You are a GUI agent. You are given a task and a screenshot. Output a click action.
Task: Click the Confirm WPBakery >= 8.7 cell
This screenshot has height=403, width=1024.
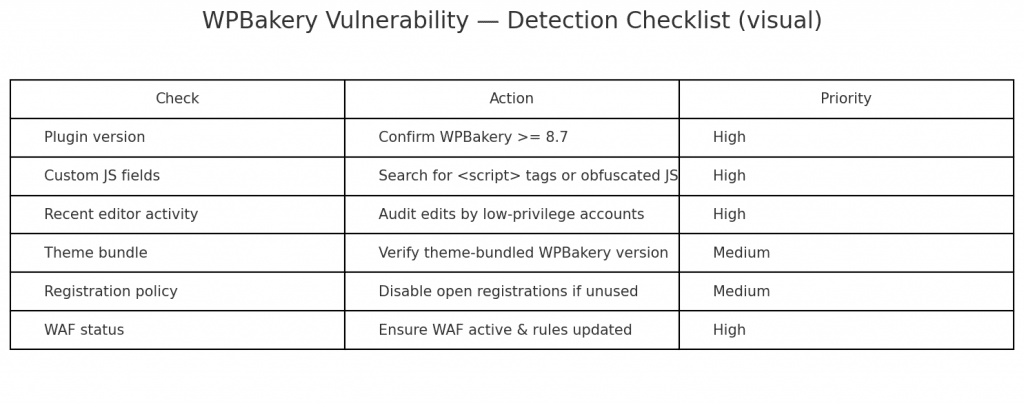click(473, 138)
